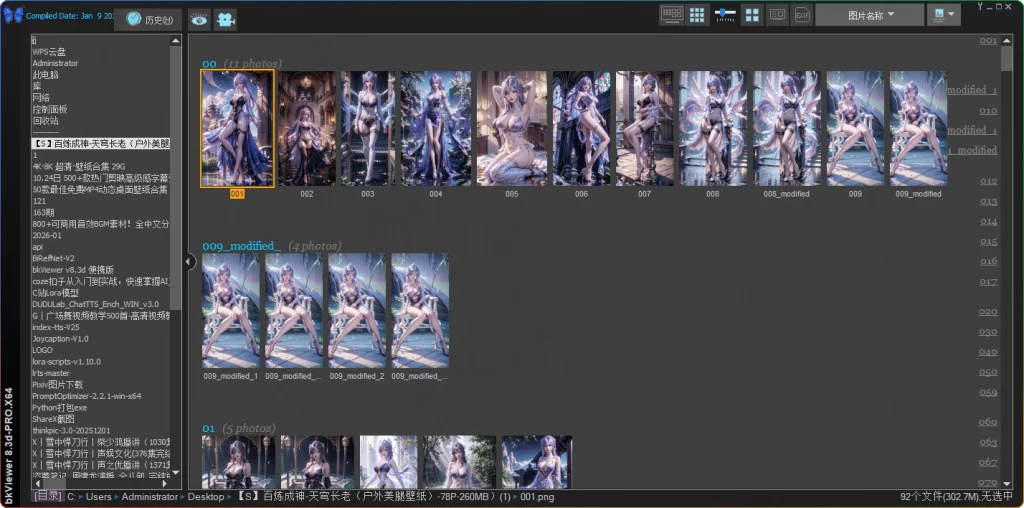
Task: Click the wrench settings icon
Action: click(980, 6)
